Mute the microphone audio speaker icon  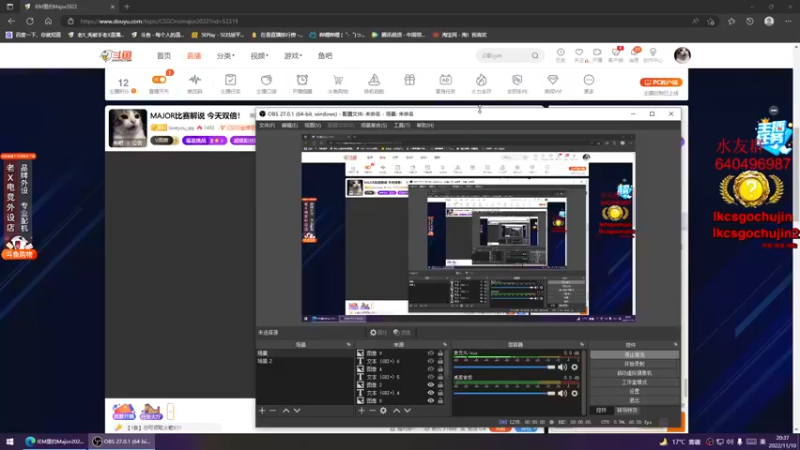click(562, 367)
